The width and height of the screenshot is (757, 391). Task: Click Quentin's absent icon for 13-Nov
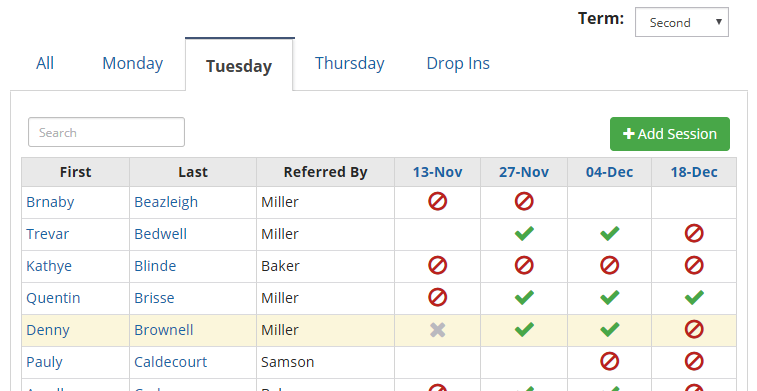(x=437, y=297)
